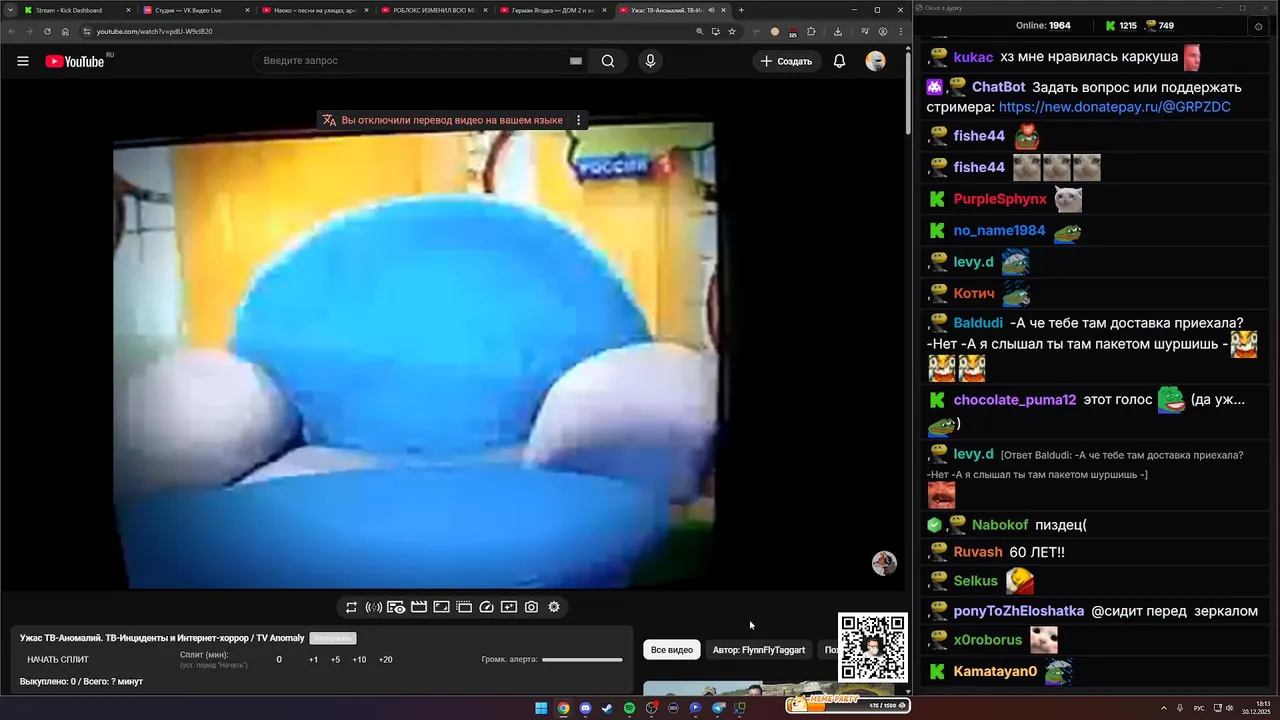Open Discord from the taskbar
The width and height of the screenshot is (1280, 720).
[585, 708]
